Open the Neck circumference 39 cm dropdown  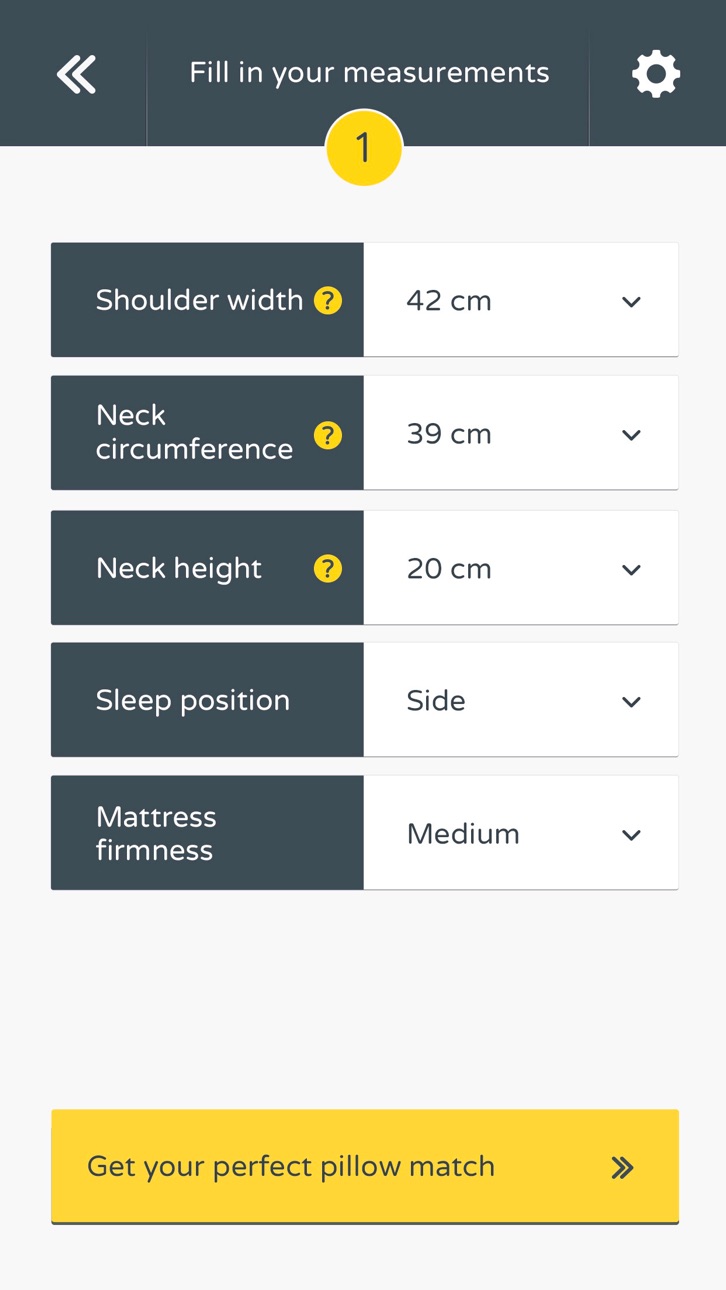521,433
